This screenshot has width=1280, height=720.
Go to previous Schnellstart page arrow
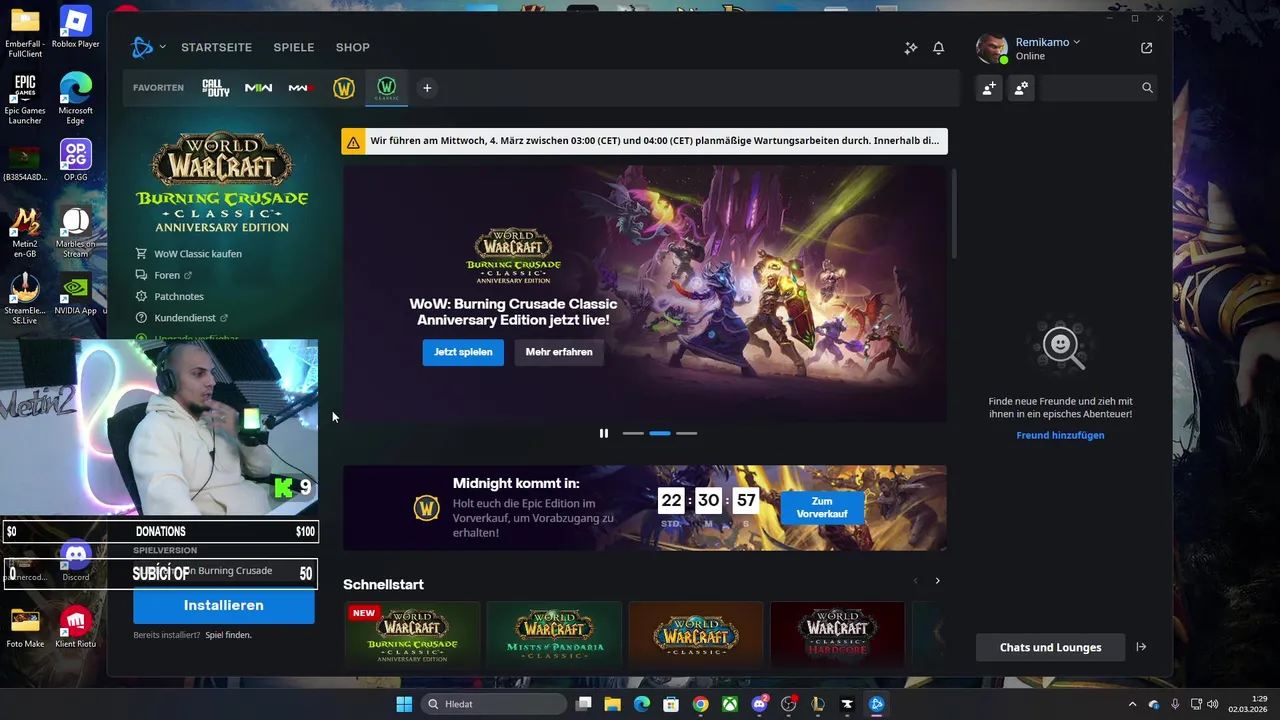(x=914, y=581)
